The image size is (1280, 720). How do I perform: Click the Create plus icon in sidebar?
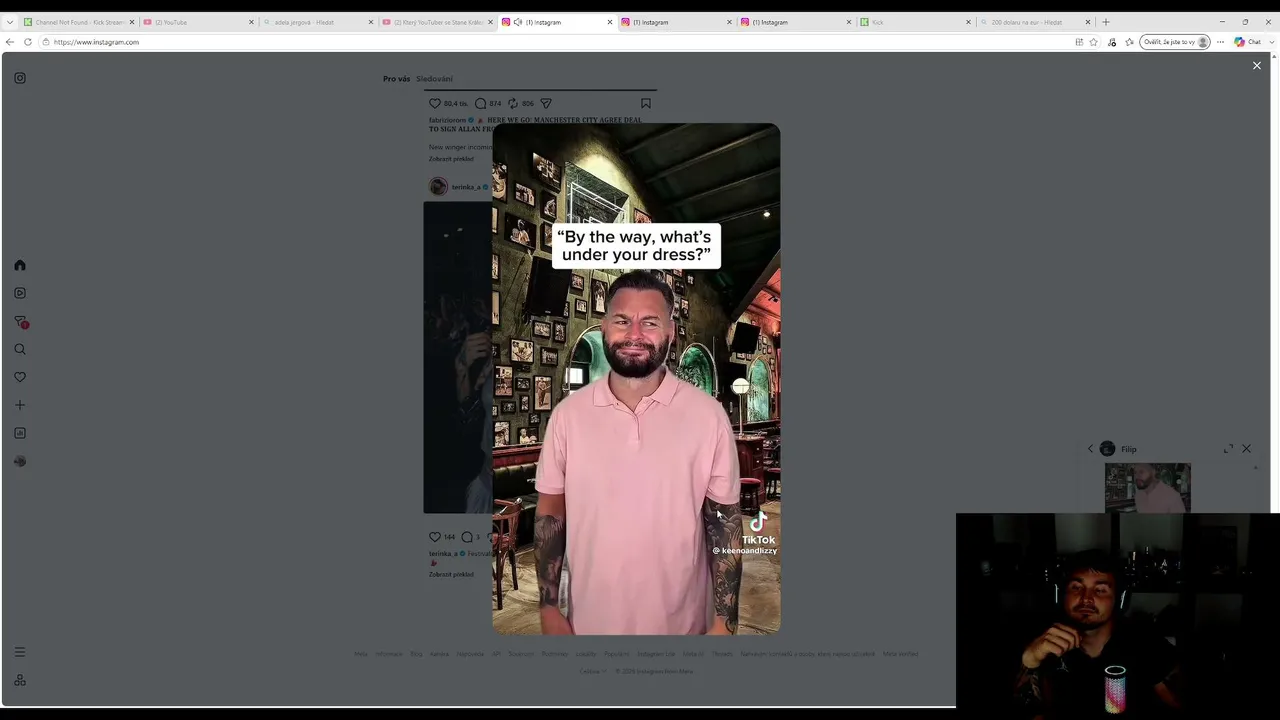[x=20, y=405]
